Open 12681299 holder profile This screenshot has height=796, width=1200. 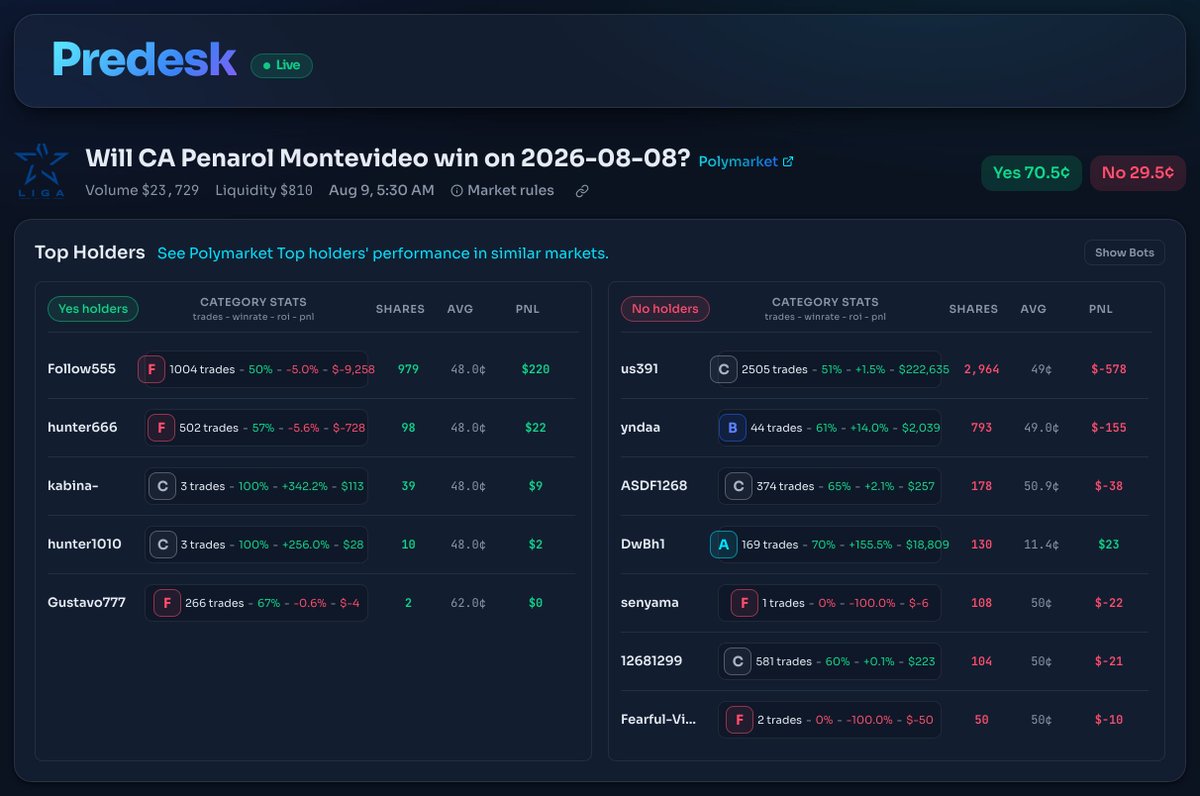(x=651, y=661)
